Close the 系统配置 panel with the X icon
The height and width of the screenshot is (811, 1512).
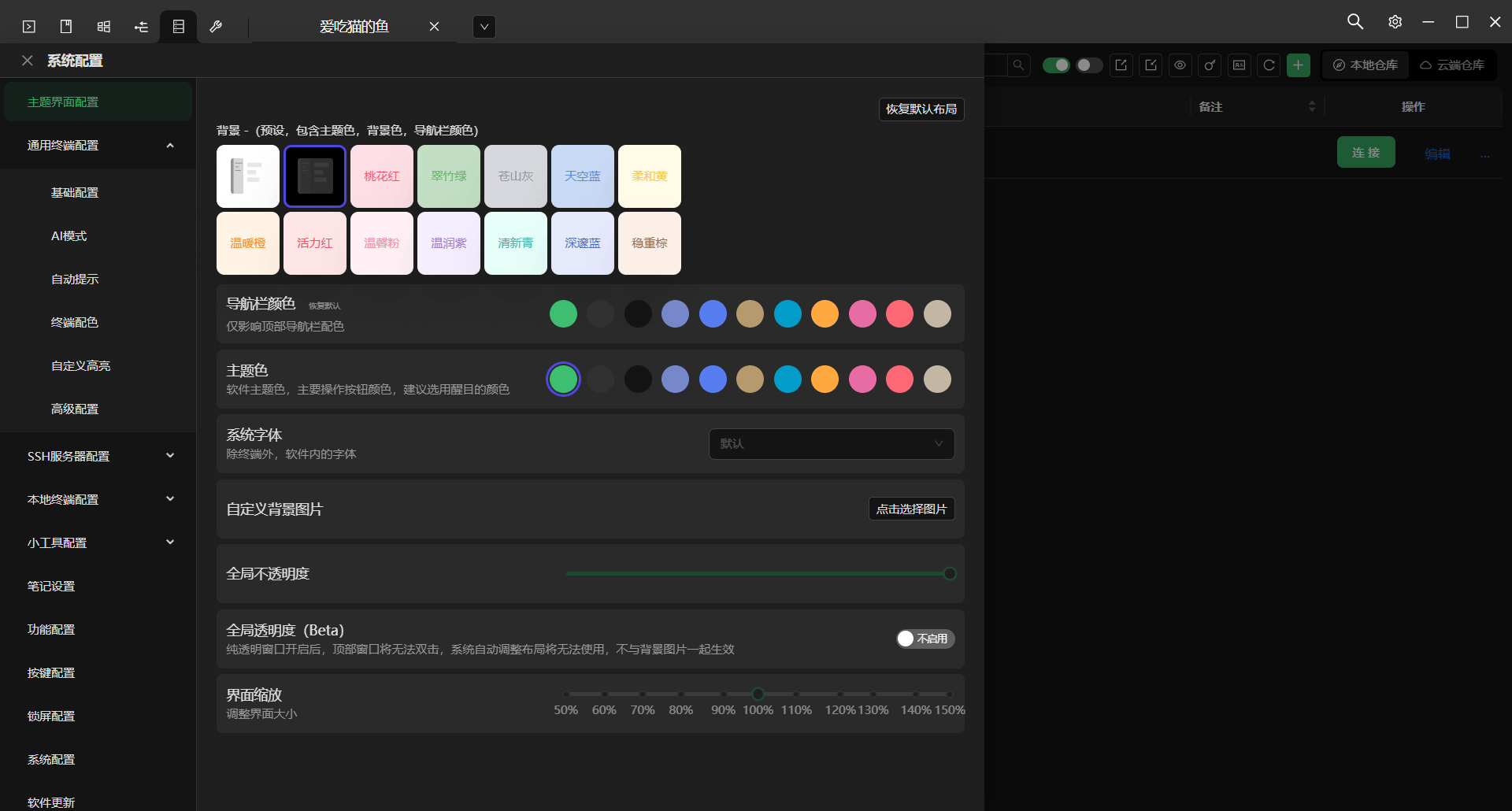pos(28,61)
